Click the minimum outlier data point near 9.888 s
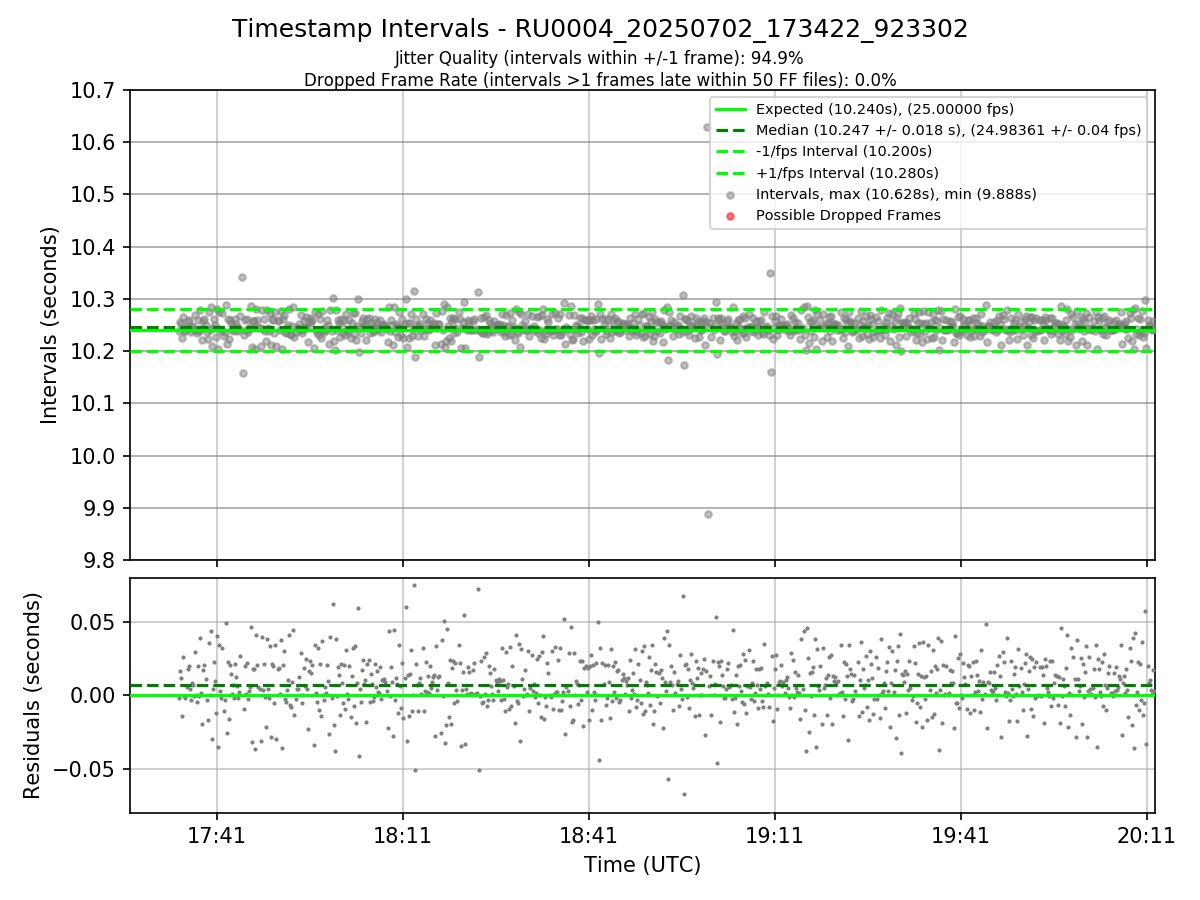 click(x=708, y=514)
